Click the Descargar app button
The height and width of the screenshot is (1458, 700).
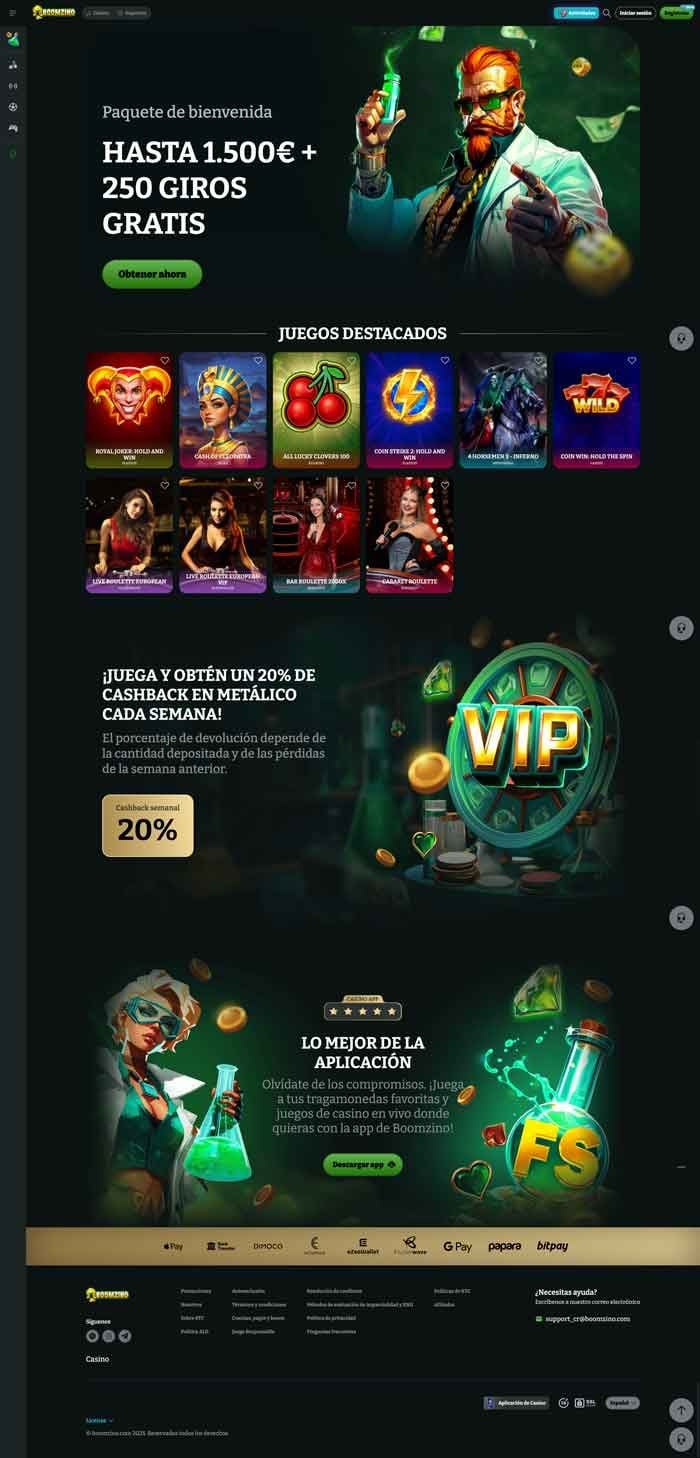pos(363,1164)
